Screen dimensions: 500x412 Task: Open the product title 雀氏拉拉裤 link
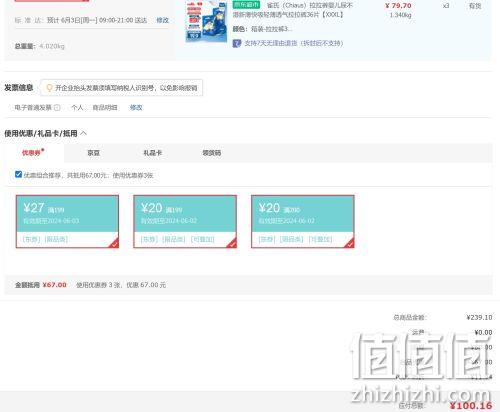[293, 10]
